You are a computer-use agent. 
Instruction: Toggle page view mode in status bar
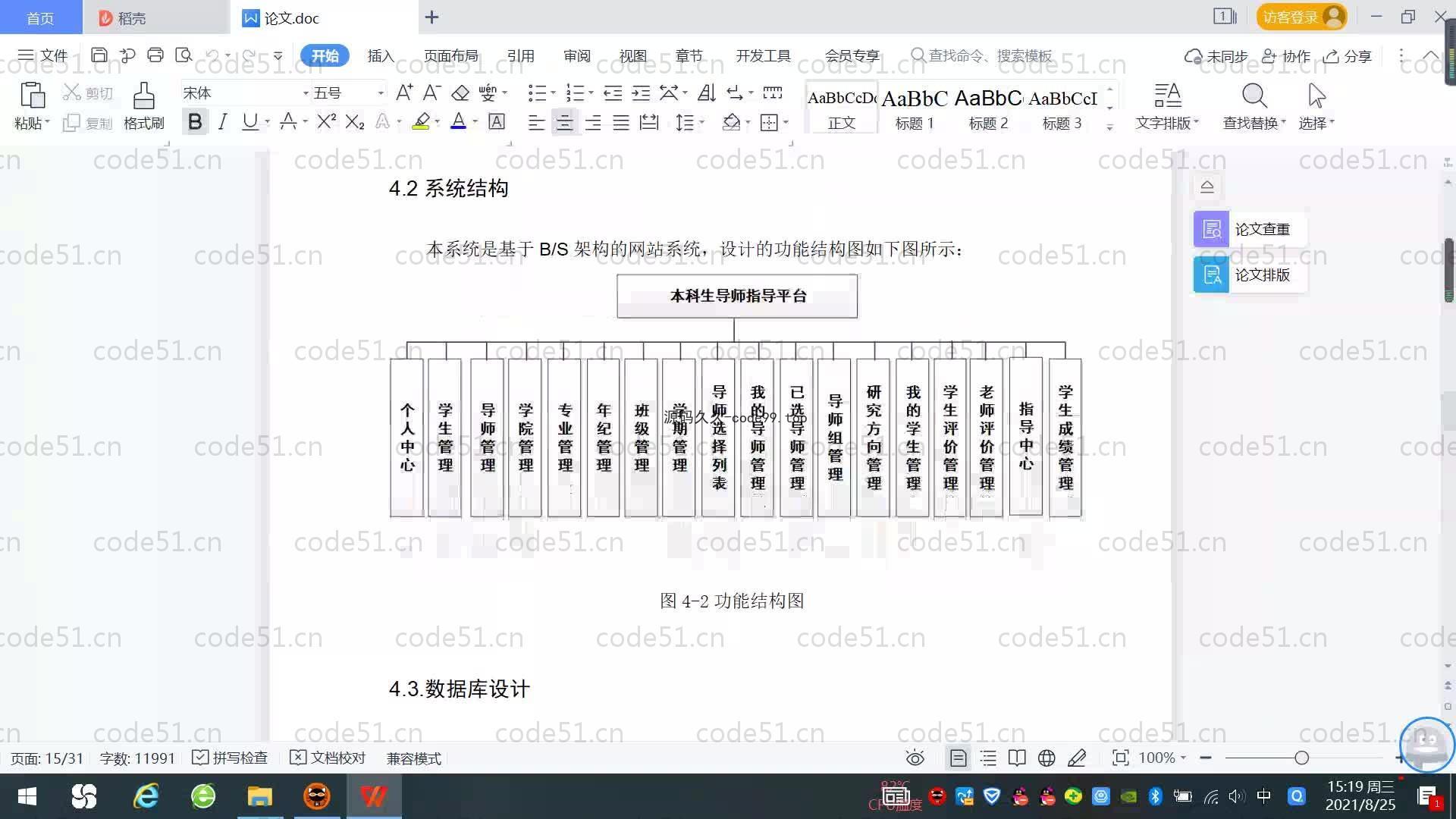(958, 758)
